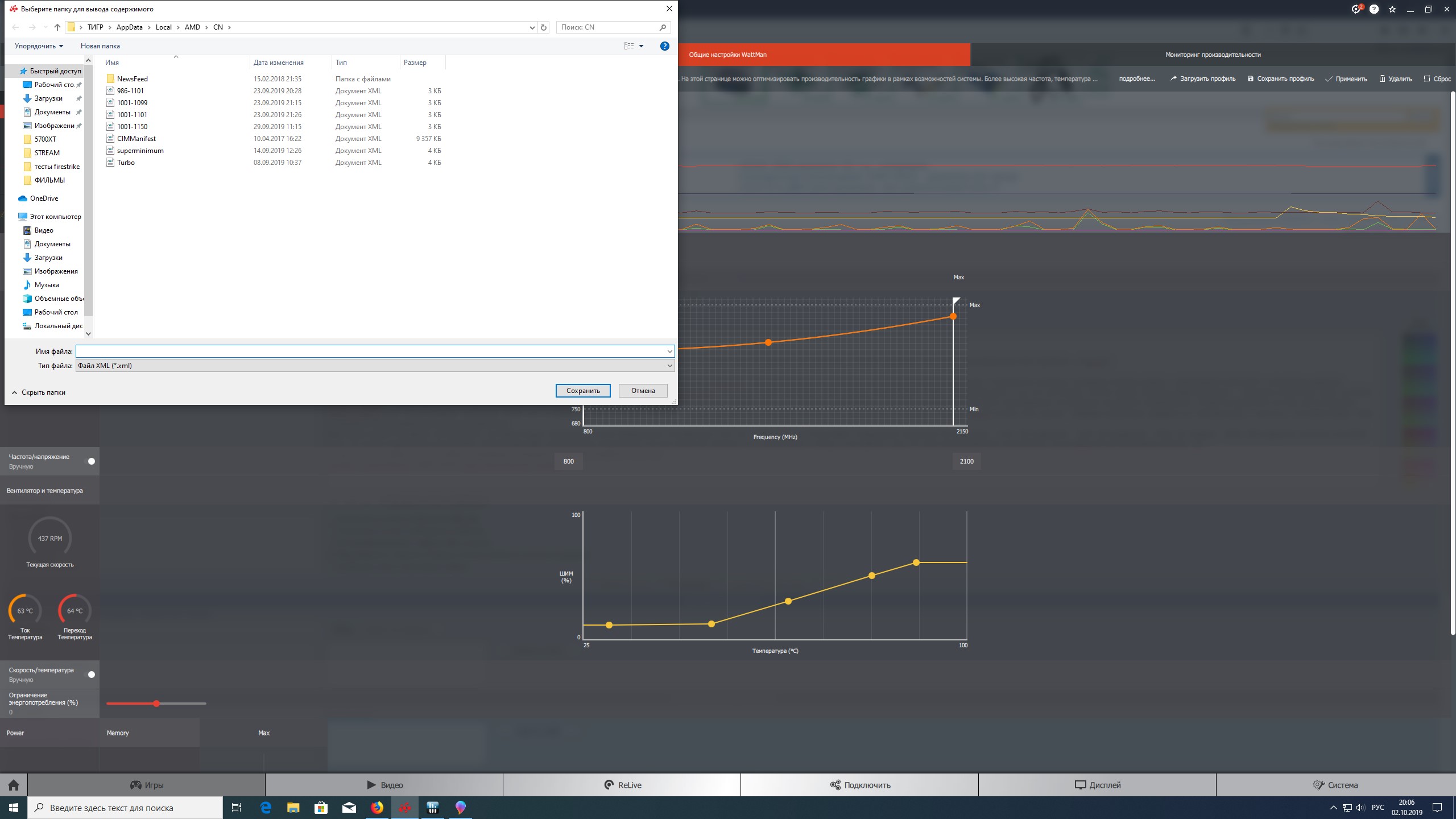1456x819 pixels.
Task: Open the ReLive tab
Action: [622, 785]
